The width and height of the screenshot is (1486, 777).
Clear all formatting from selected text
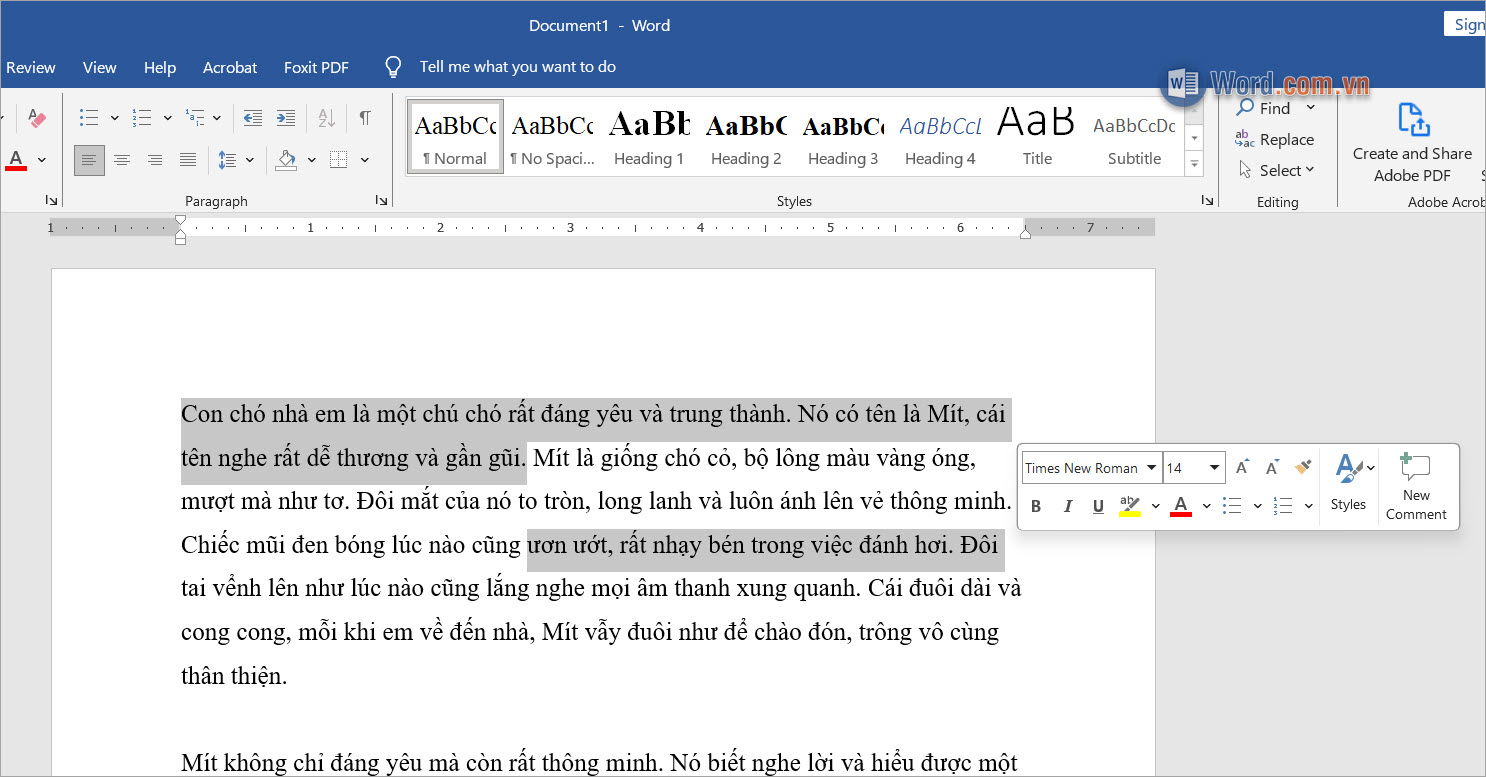[38, 118]
